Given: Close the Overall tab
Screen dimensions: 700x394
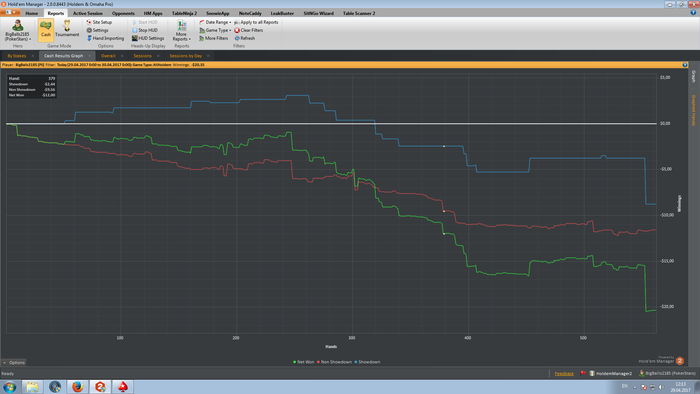Looking at the screenshot, I should tap(122, 56).
